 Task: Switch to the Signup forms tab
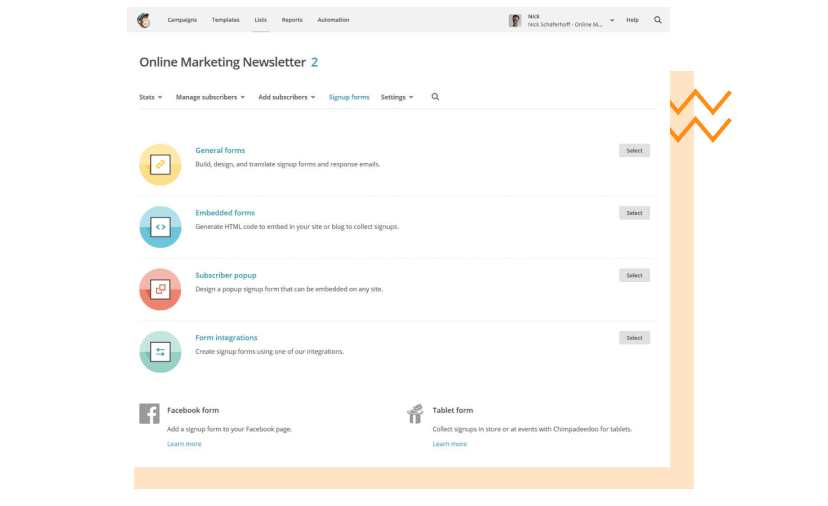pyautogui.click(x=349, y=97)
